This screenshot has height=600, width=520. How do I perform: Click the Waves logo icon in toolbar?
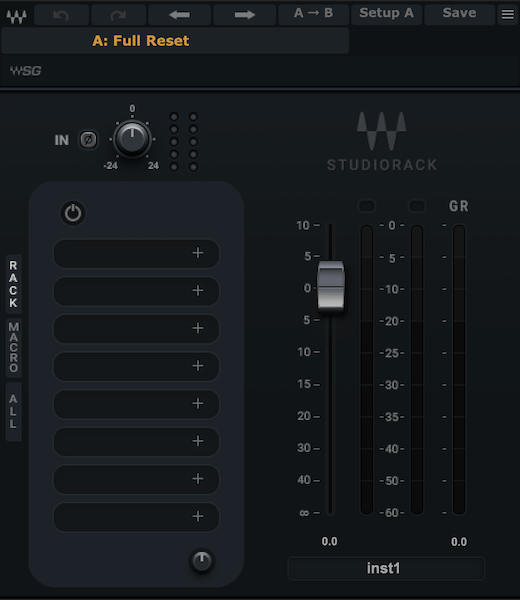[x=16, y=15]
